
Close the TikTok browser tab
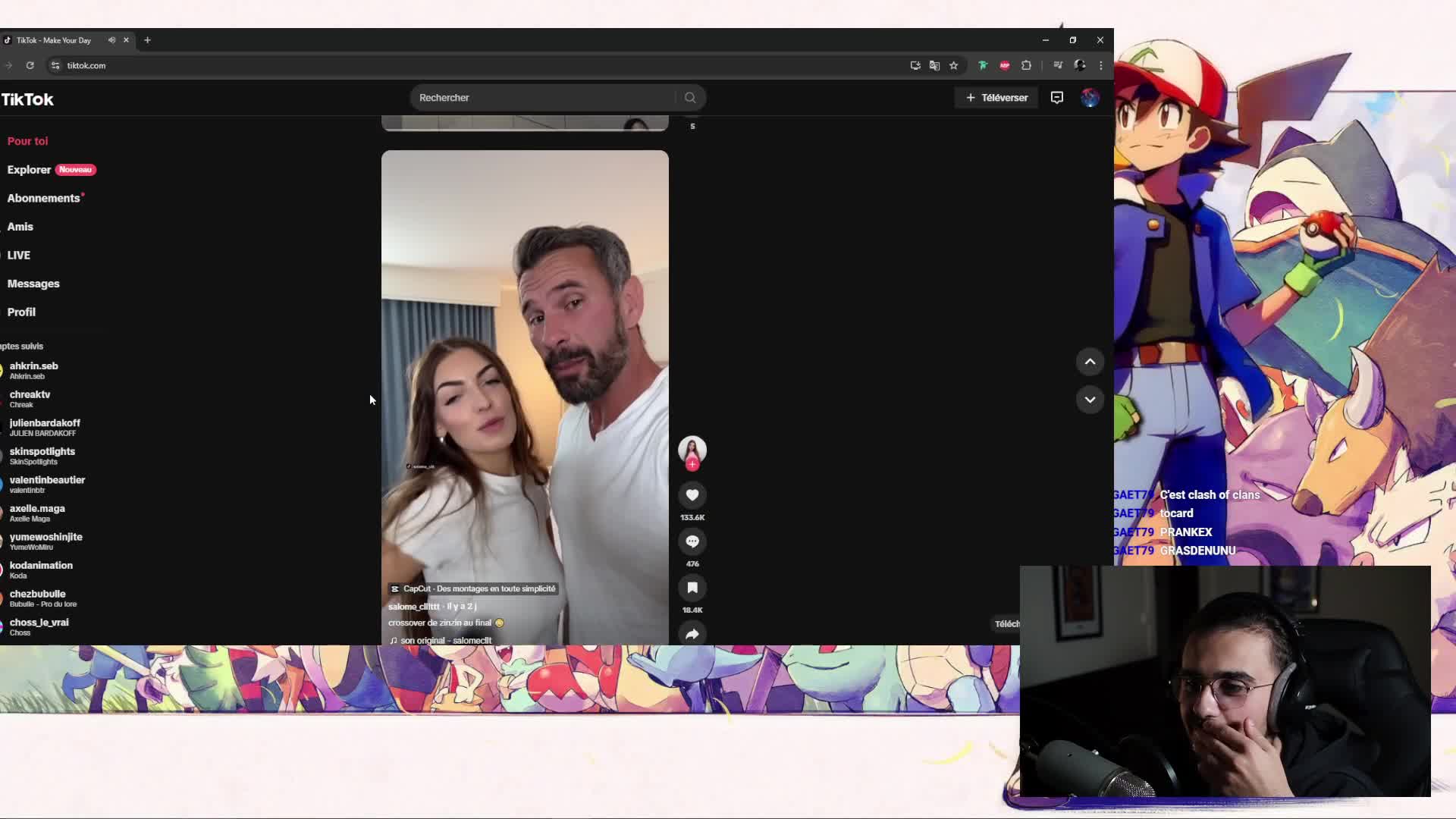point(126,40)
